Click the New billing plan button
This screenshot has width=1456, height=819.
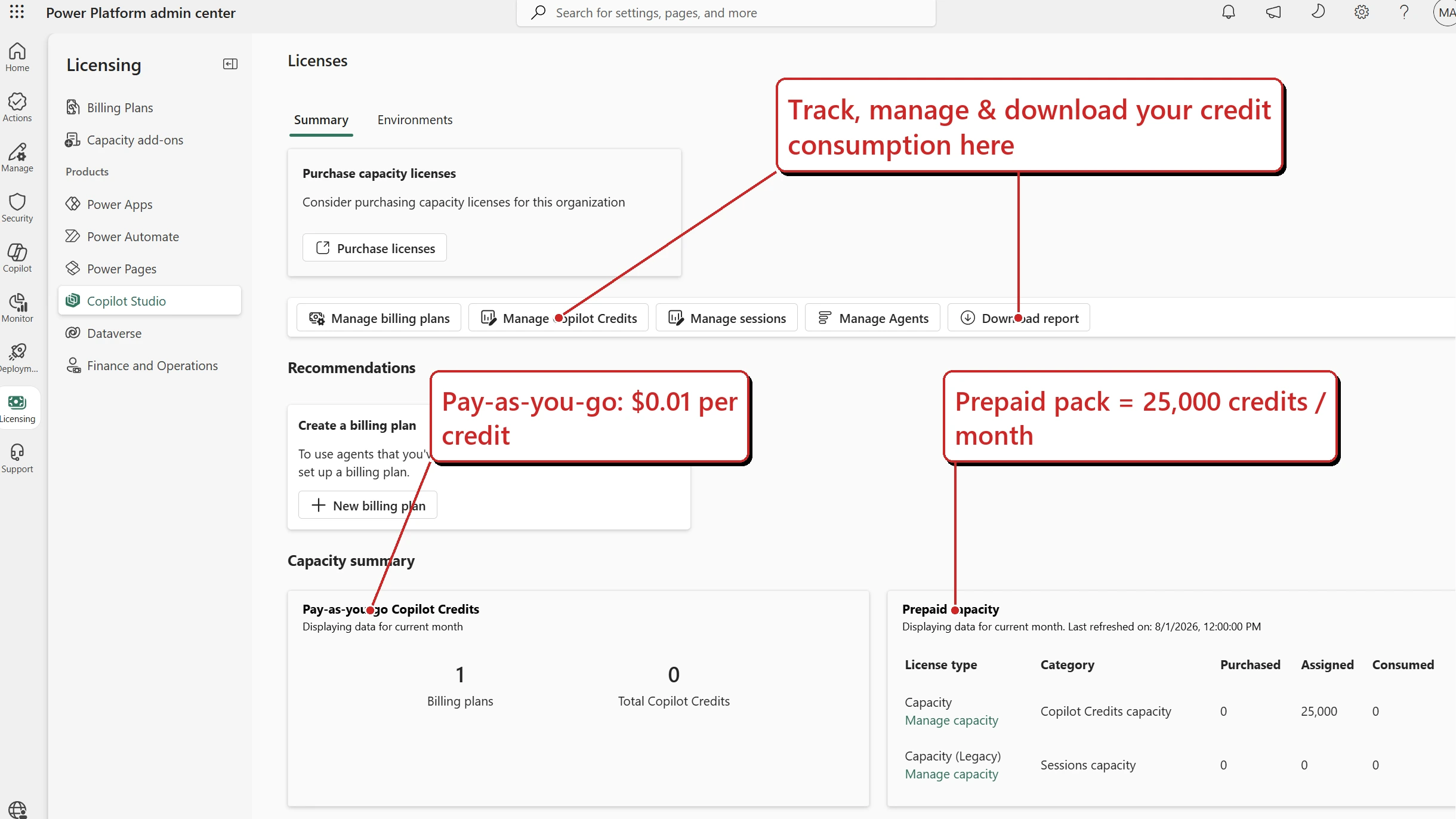pos(368,505)
